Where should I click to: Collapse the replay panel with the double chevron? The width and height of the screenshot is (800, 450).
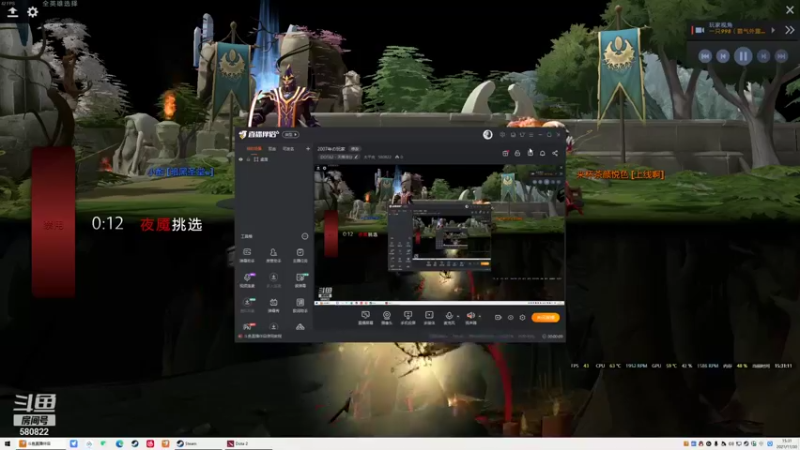789,31
